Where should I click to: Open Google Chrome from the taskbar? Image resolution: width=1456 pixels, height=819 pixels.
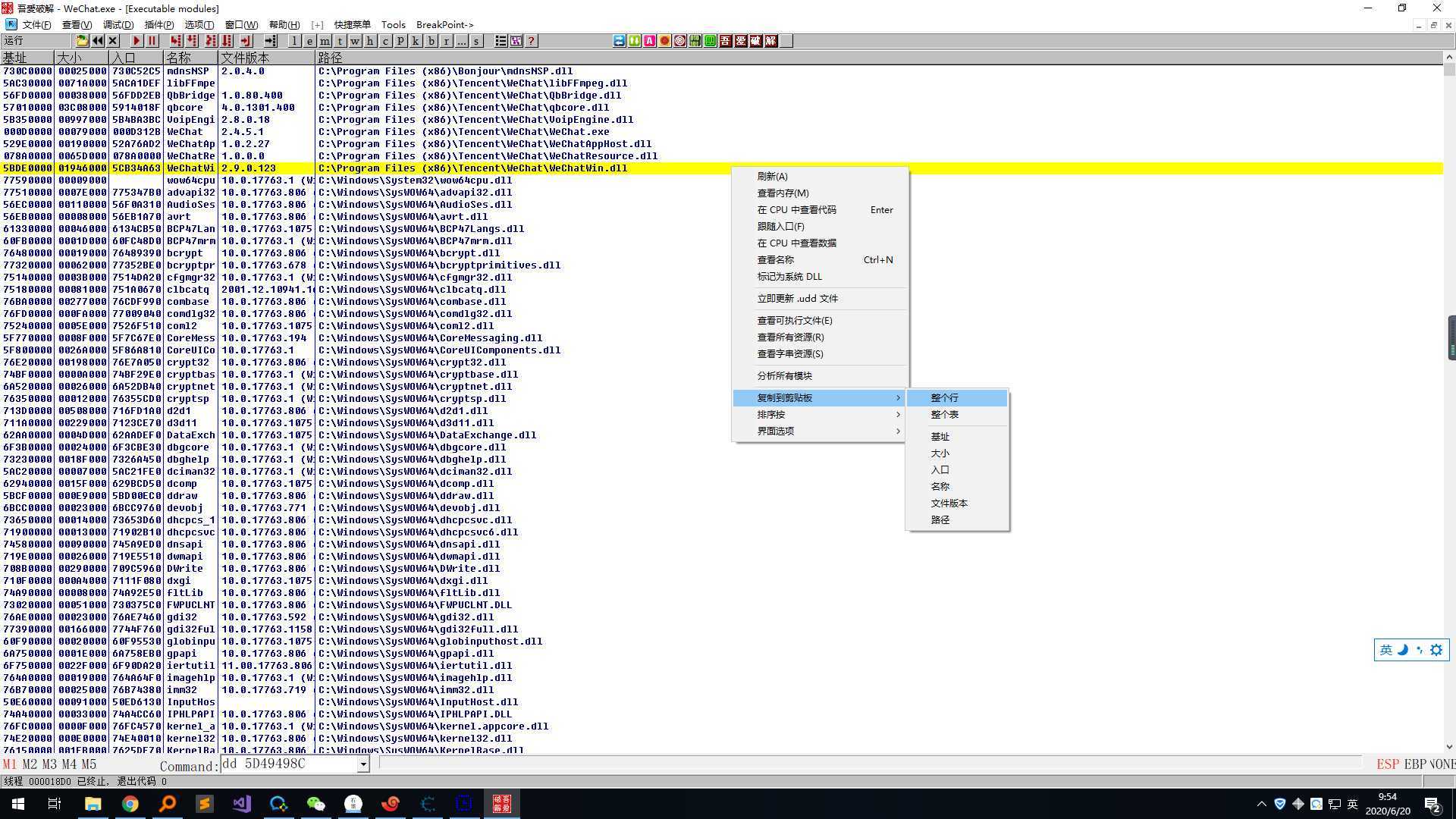click(x=130, y=804)
